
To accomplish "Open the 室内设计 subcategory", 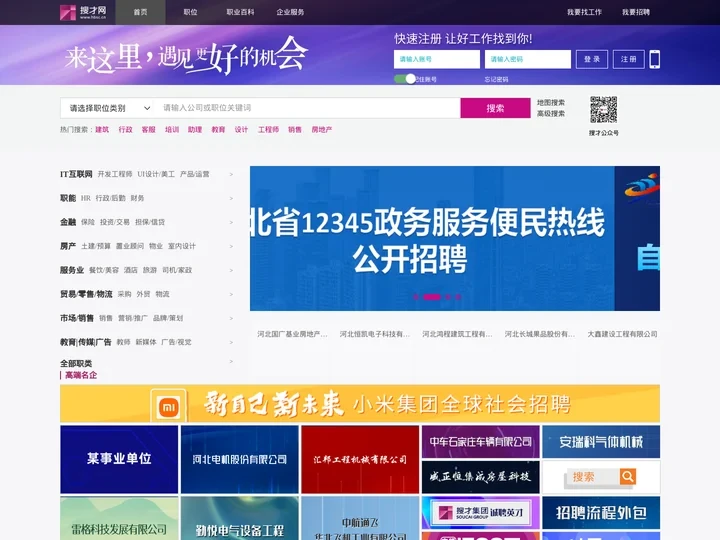I will [x=182, y=246].
